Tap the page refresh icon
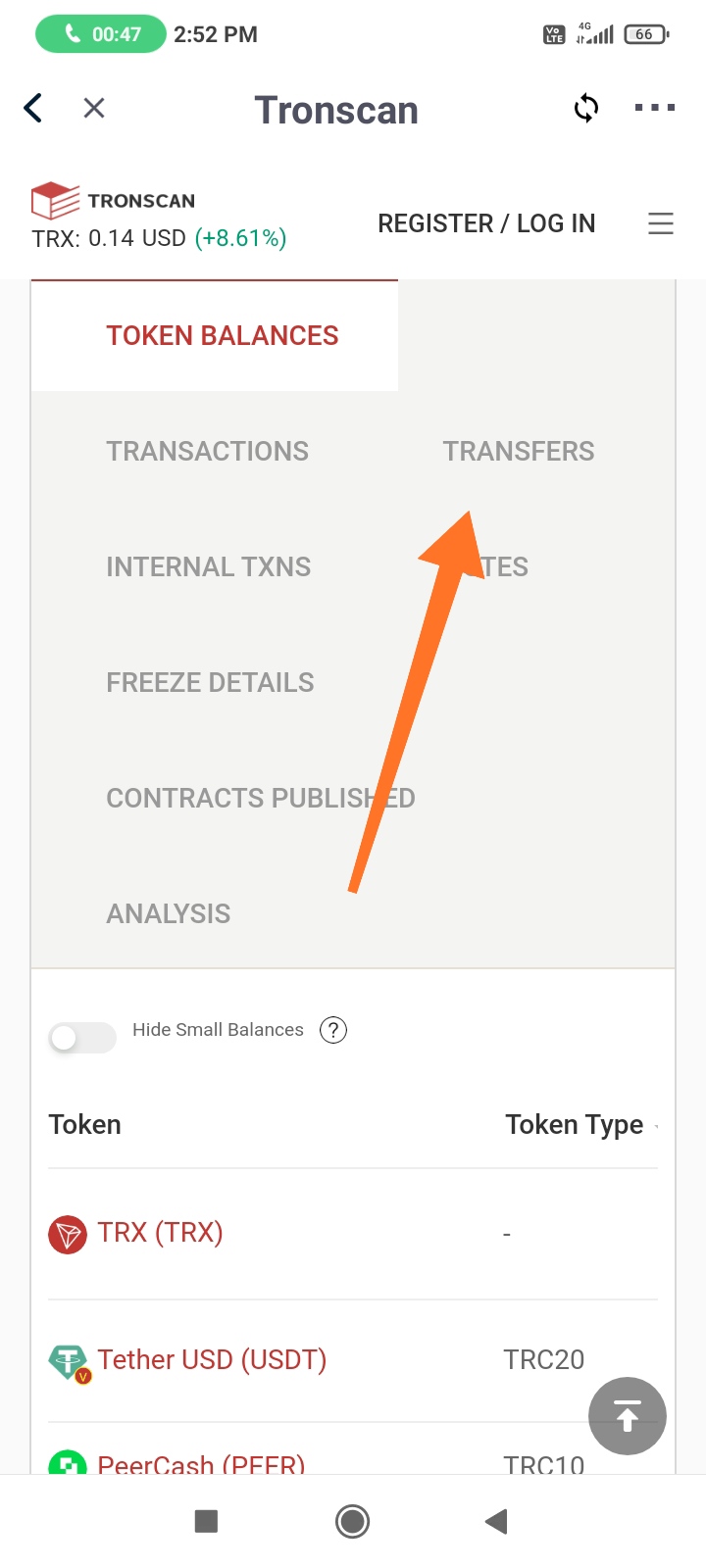This screenshot has width=706, height=1568. pos(586,108)
